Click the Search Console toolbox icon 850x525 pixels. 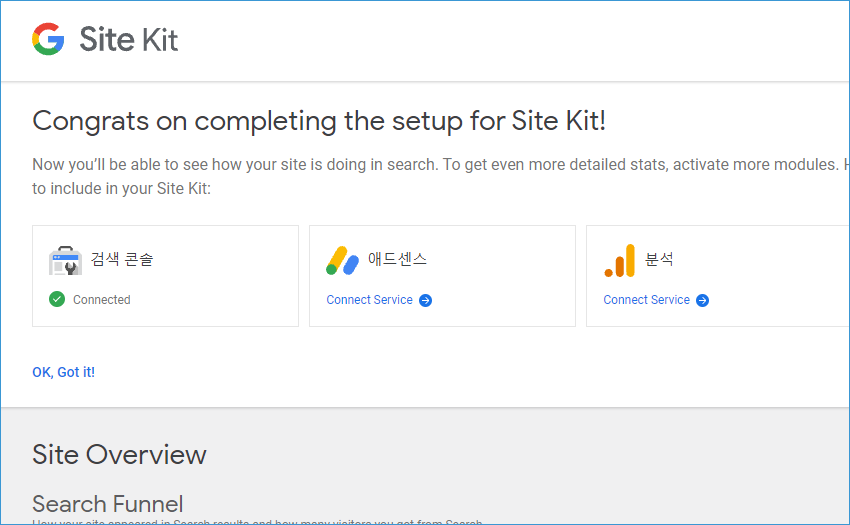(x=65, y=261)
